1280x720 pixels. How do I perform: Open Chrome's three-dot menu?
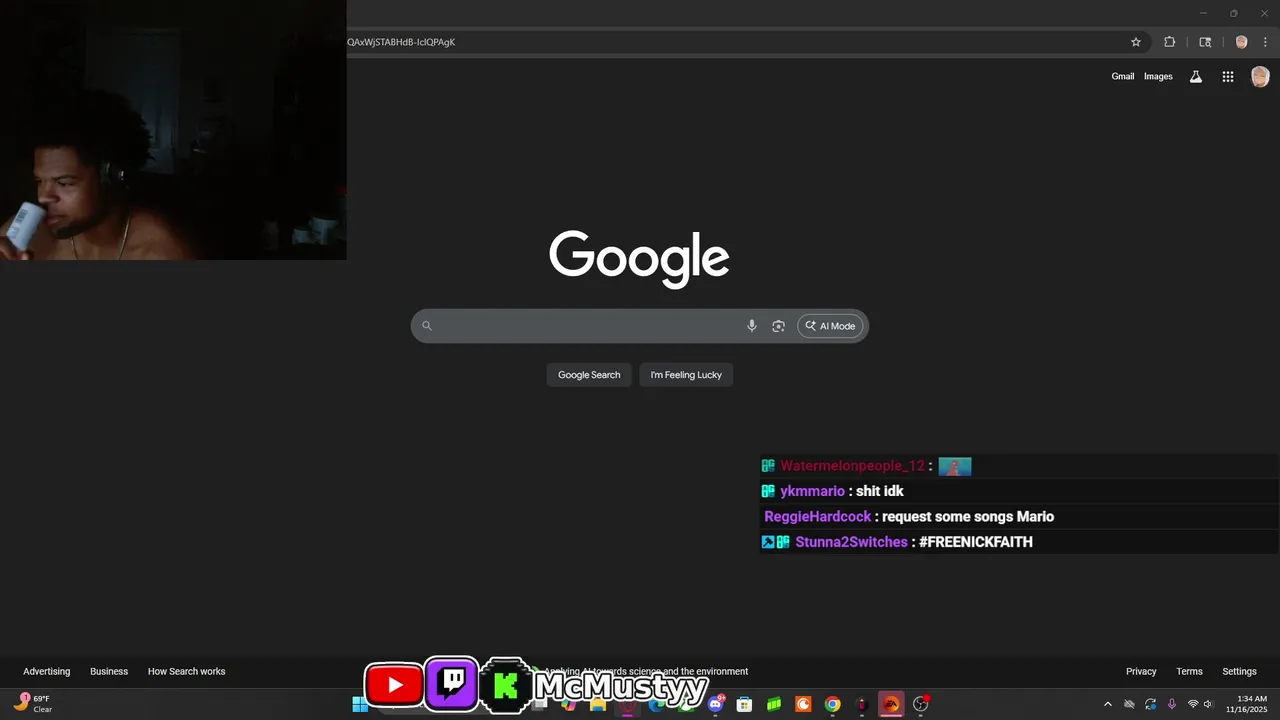(x=1265, y=42)
